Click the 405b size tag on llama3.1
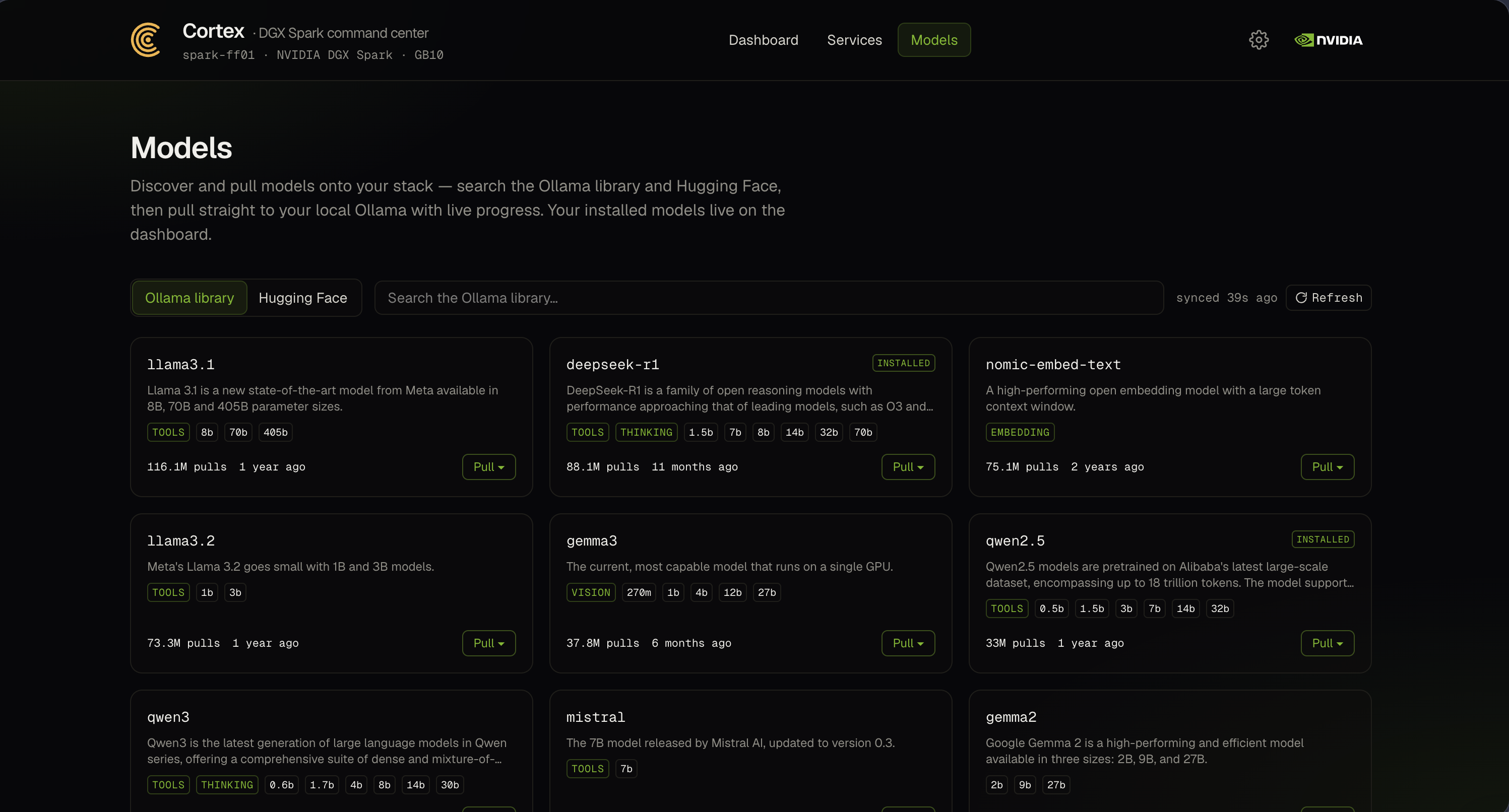The image size is (1509, 812). 275,432
